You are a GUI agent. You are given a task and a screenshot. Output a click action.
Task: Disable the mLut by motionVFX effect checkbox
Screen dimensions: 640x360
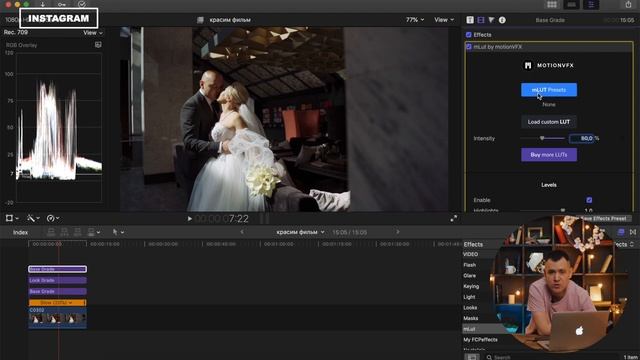tap(469, 47)
